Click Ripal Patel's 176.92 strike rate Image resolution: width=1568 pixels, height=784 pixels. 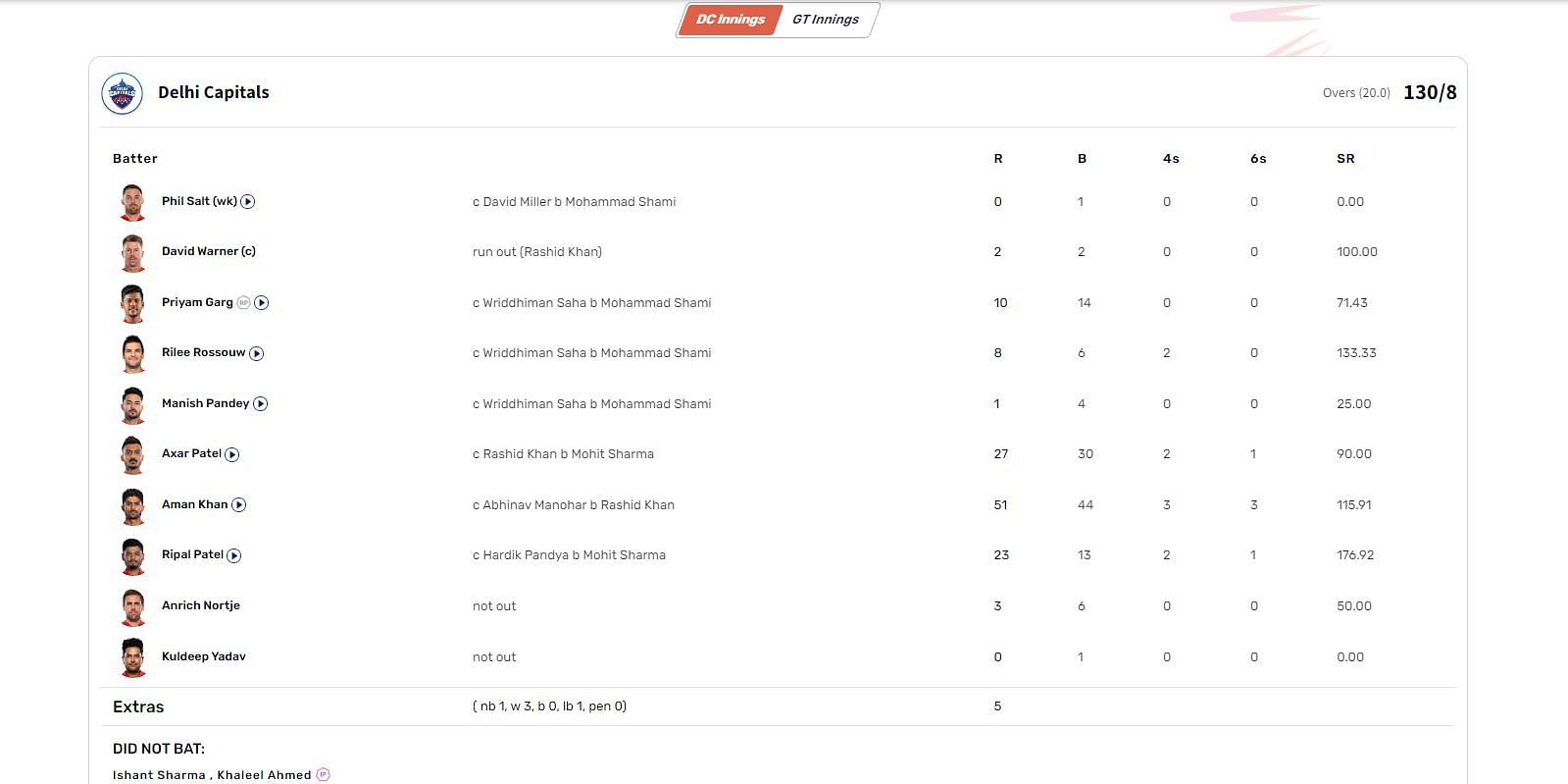point(1355,555)
